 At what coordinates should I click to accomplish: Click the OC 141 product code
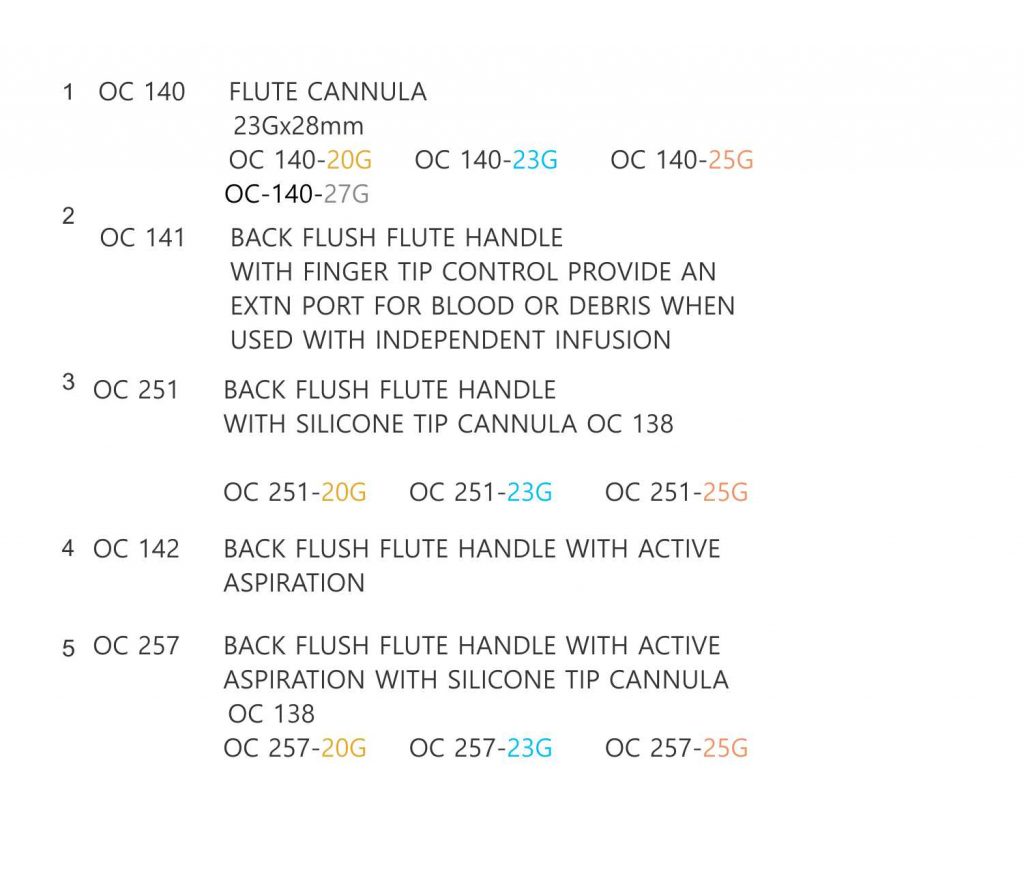142,238
